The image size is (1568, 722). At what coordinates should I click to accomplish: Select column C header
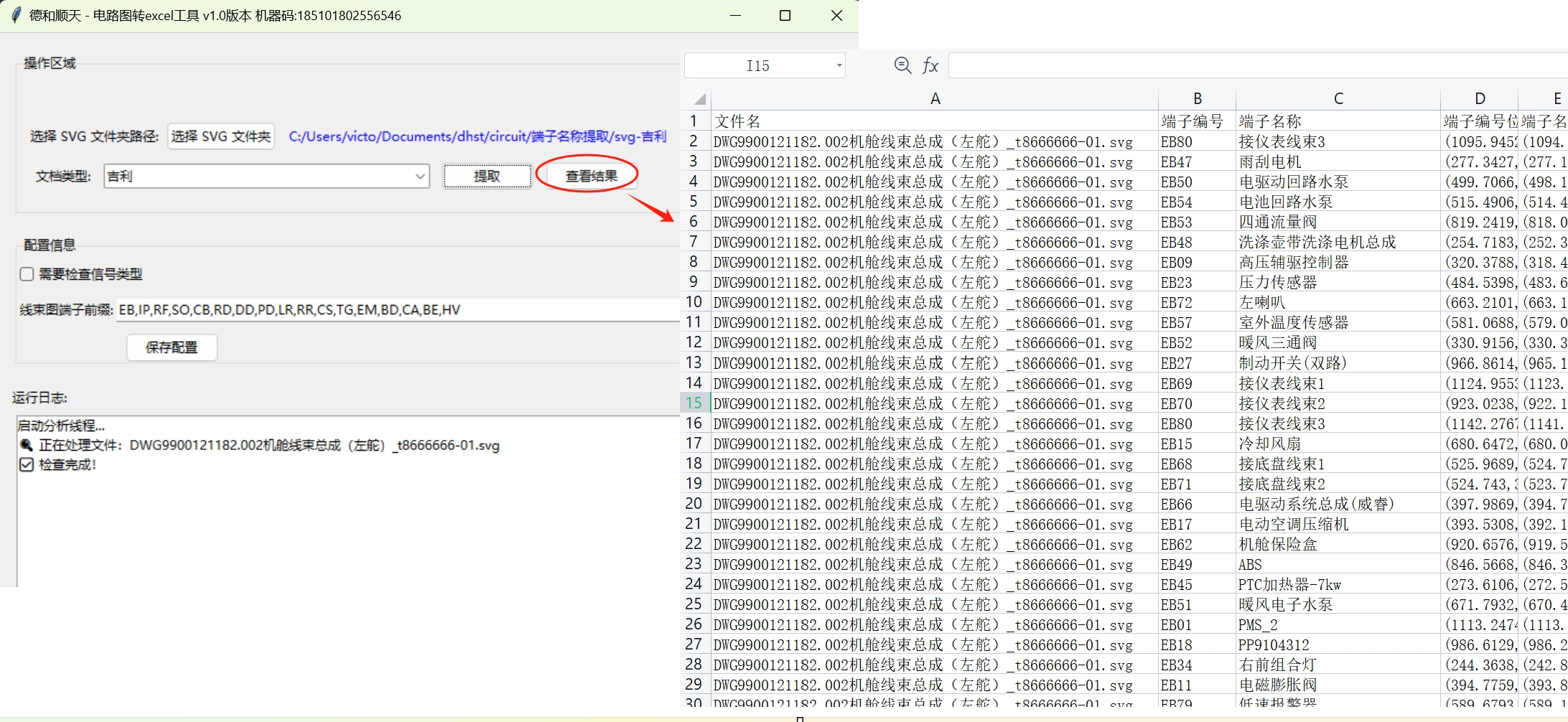[x=1338, y=99]
